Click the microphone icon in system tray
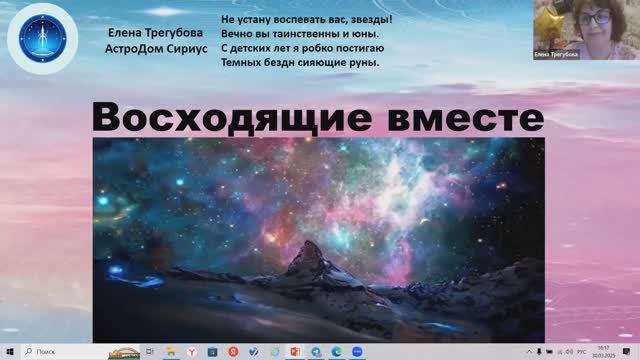Image resolution: width=640 pixels, height=360 pixels. click(539, 351)
